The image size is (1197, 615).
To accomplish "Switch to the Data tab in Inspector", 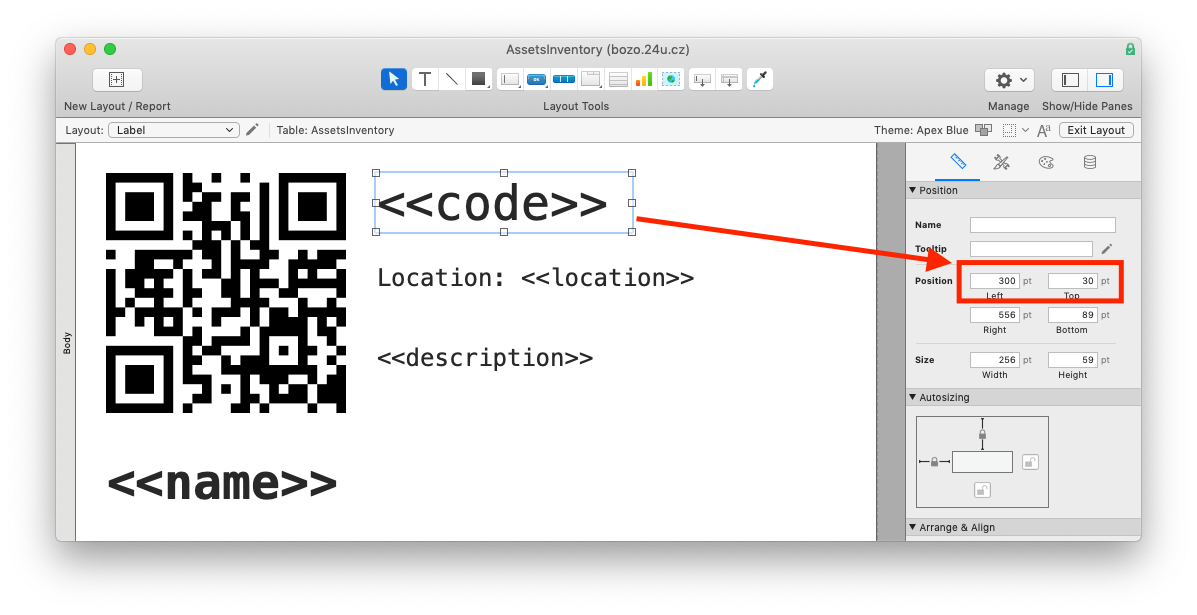I will coord(1090,162).
